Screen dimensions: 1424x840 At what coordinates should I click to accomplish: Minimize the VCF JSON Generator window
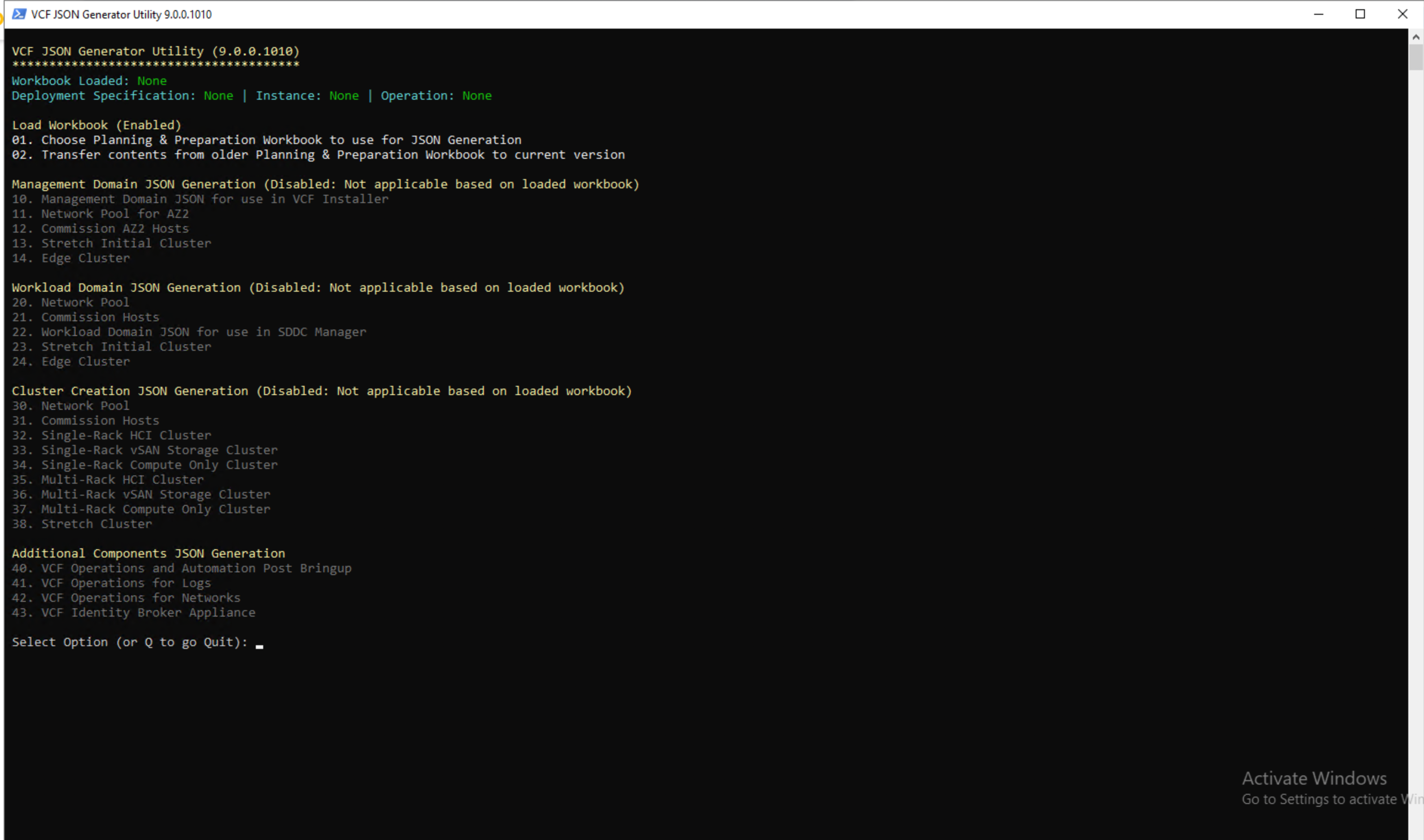(1318, 14)
